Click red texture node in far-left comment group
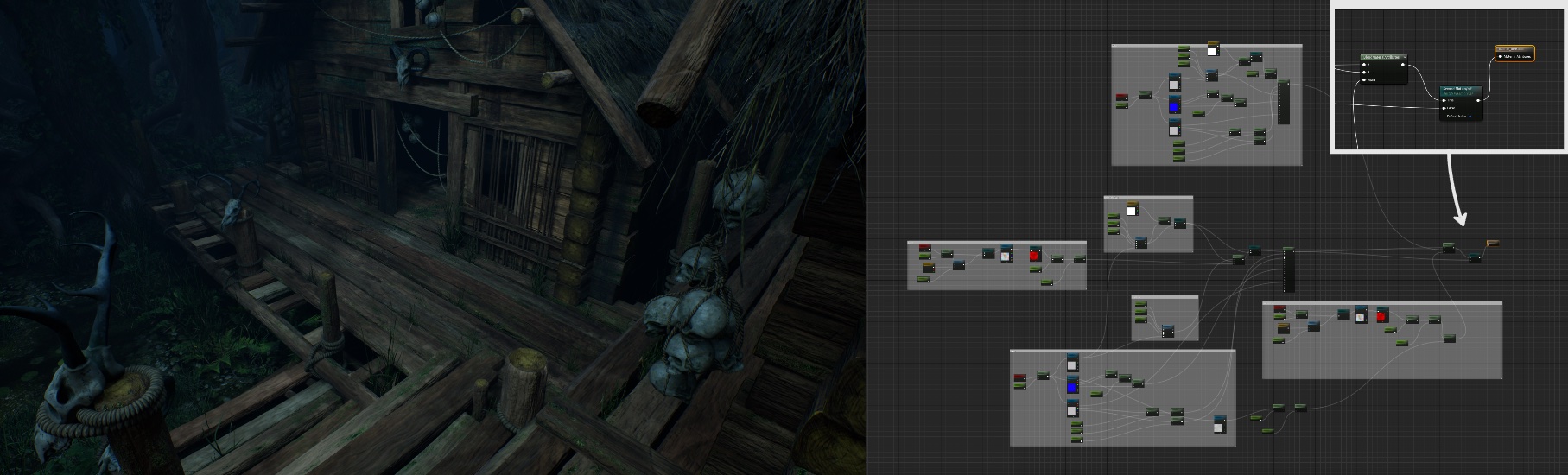Screen dimensions: 1568x475 point(1035,255)
